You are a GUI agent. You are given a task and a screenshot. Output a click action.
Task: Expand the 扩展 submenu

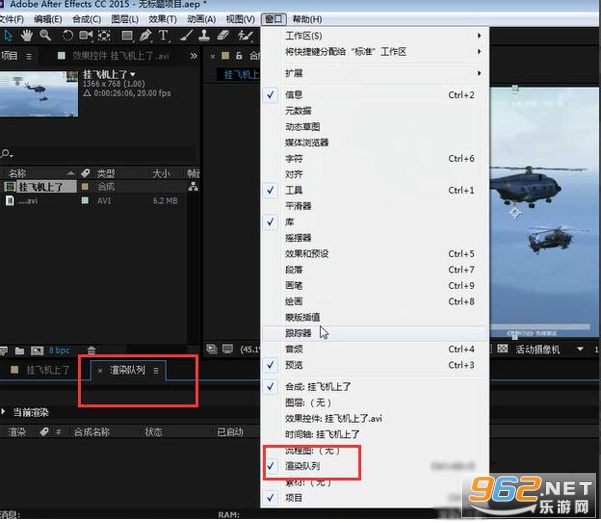coord(374,73)
